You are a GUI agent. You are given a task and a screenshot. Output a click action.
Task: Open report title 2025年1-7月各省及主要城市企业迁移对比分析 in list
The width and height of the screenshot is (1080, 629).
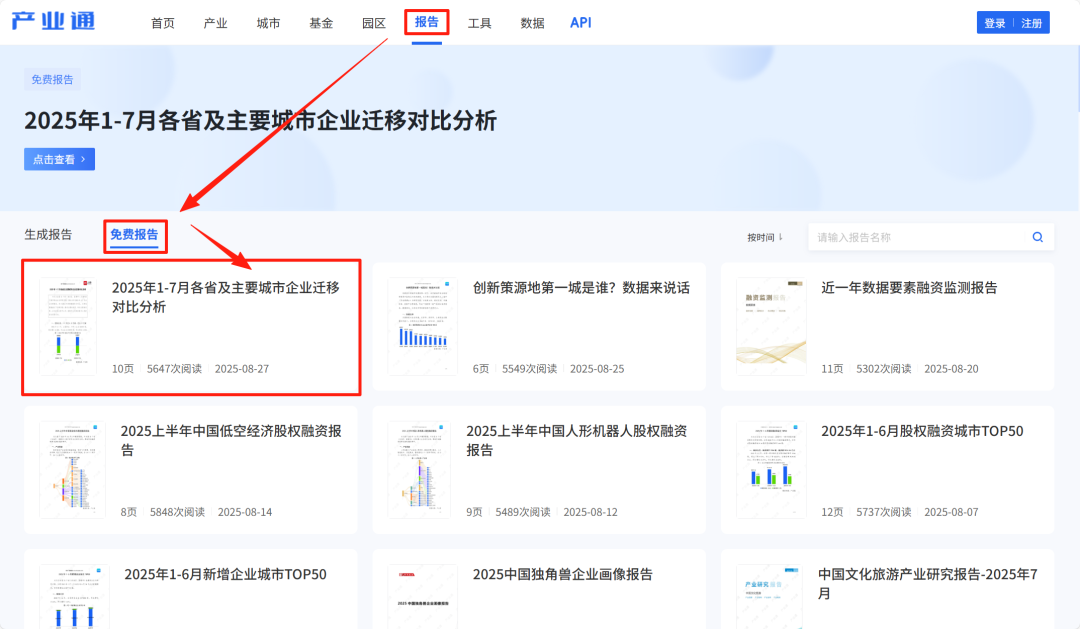(x=226, y=297)
